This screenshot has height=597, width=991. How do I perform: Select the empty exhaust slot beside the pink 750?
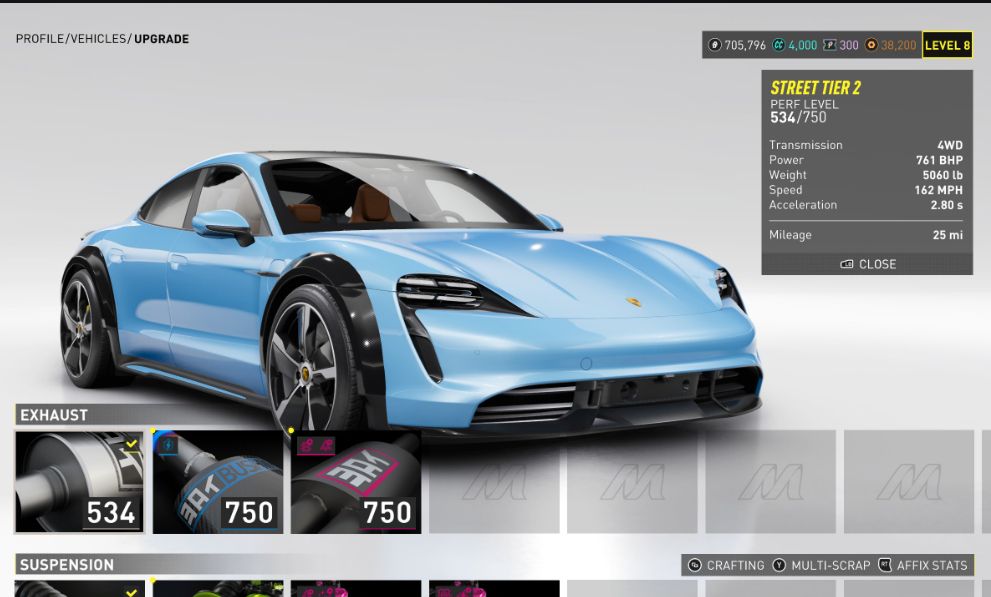494,482
